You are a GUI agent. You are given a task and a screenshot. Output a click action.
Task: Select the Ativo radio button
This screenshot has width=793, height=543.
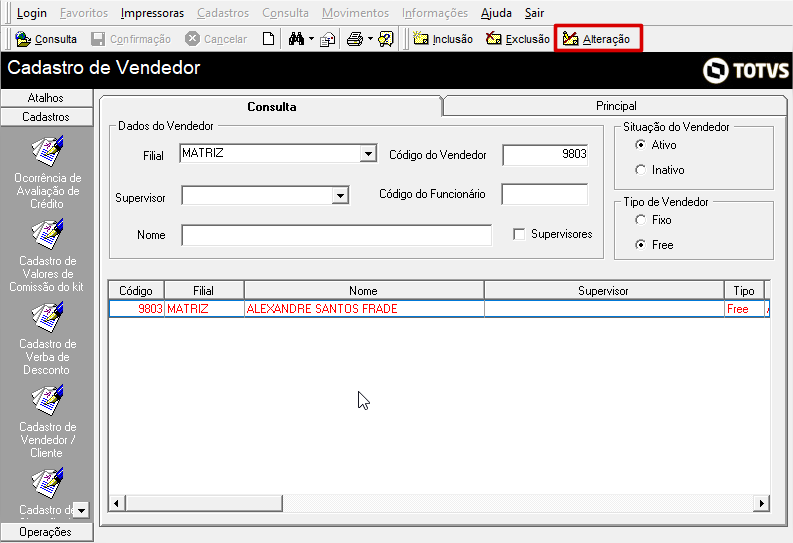640,145
